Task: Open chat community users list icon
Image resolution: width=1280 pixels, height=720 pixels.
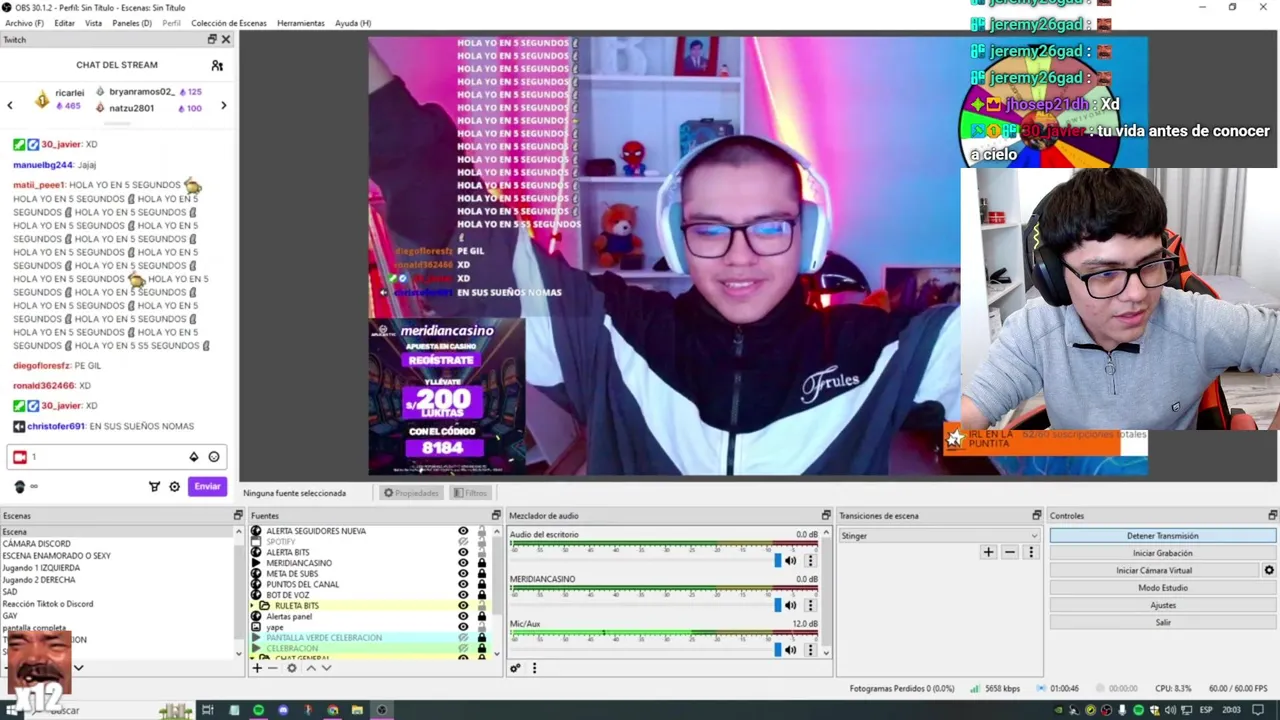Action: pyautogui.click(x=217, y=65)
